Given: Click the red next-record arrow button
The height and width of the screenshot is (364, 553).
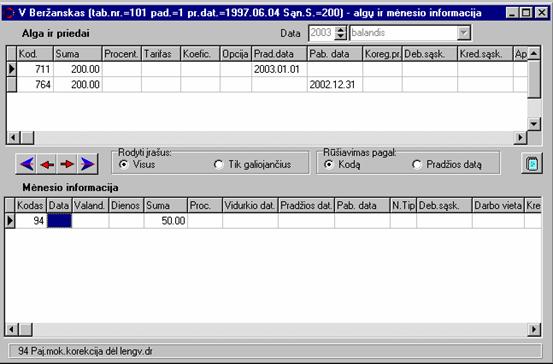Looking at the screenshot, I should (x=67, y=164).
